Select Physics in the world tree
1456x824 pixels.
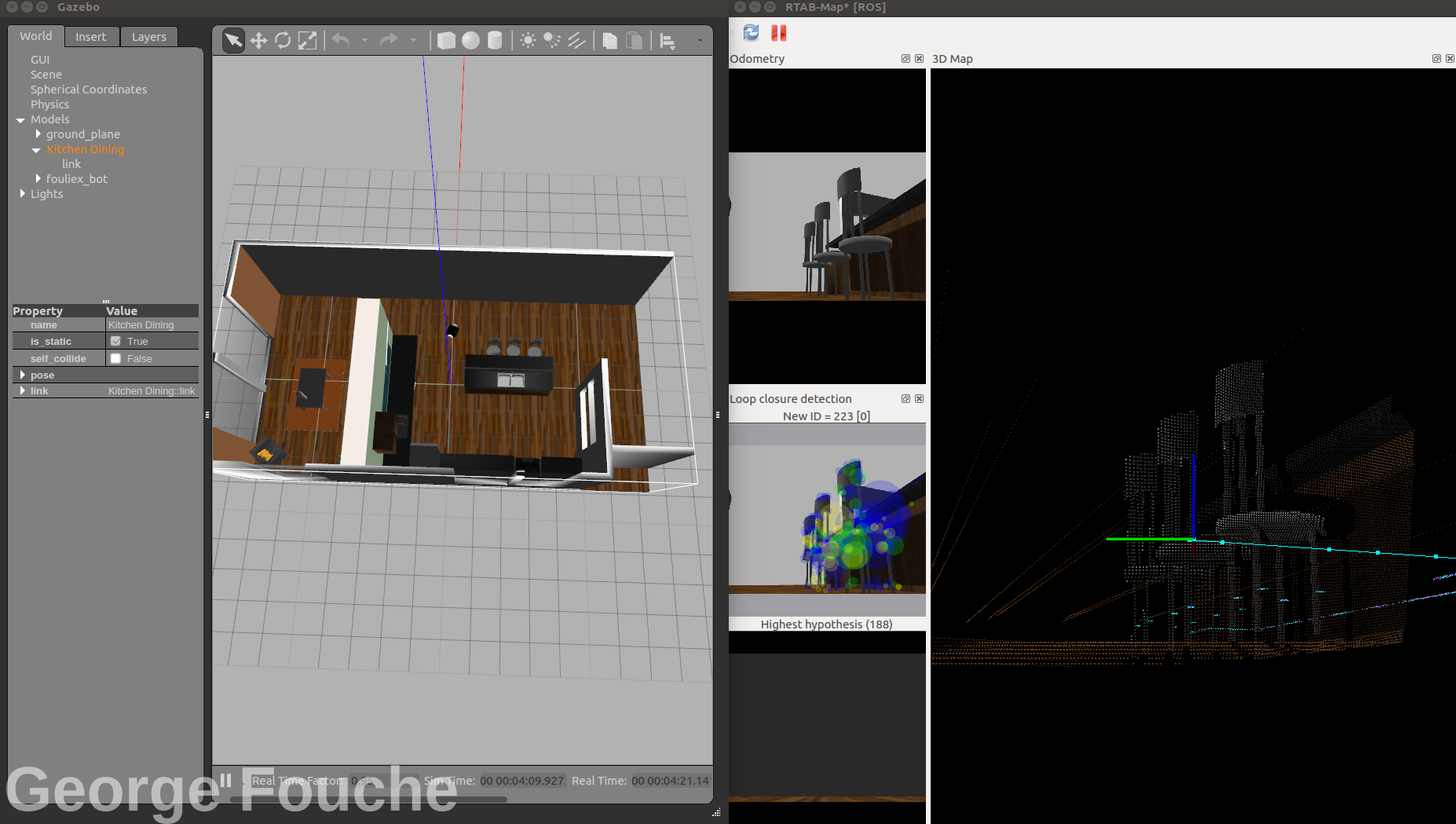(x=49, y=104)
